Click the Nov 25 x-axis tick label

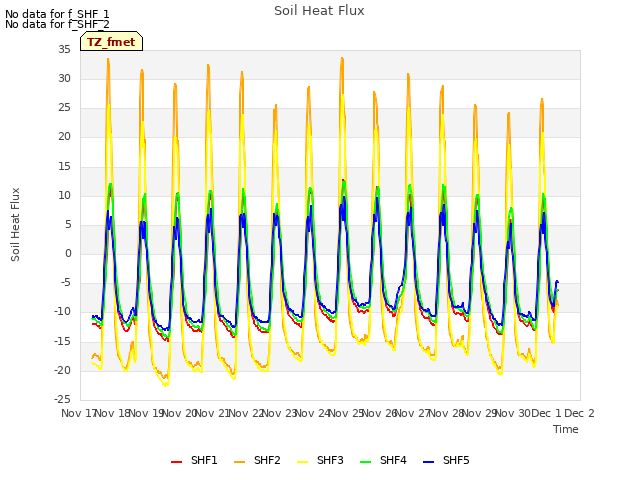(347, 413)
